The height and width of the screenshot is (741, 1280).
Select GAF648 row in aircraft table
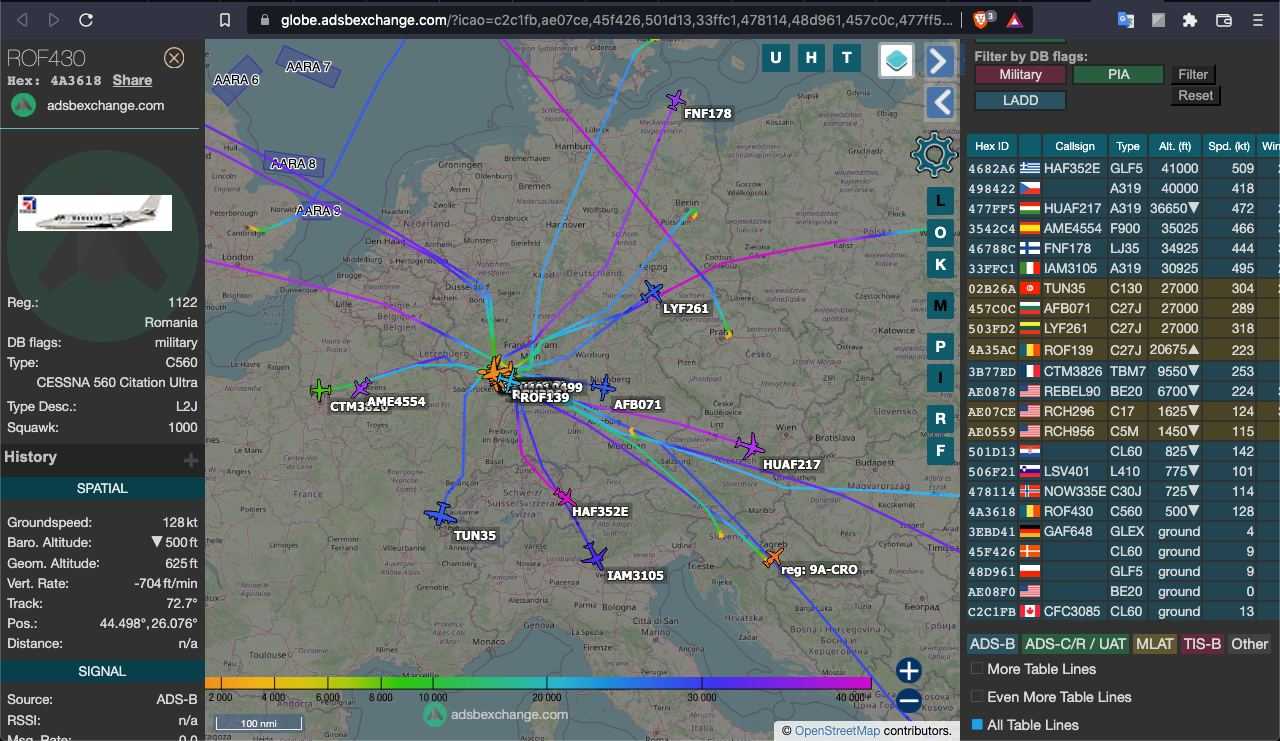pos(1124,531)
